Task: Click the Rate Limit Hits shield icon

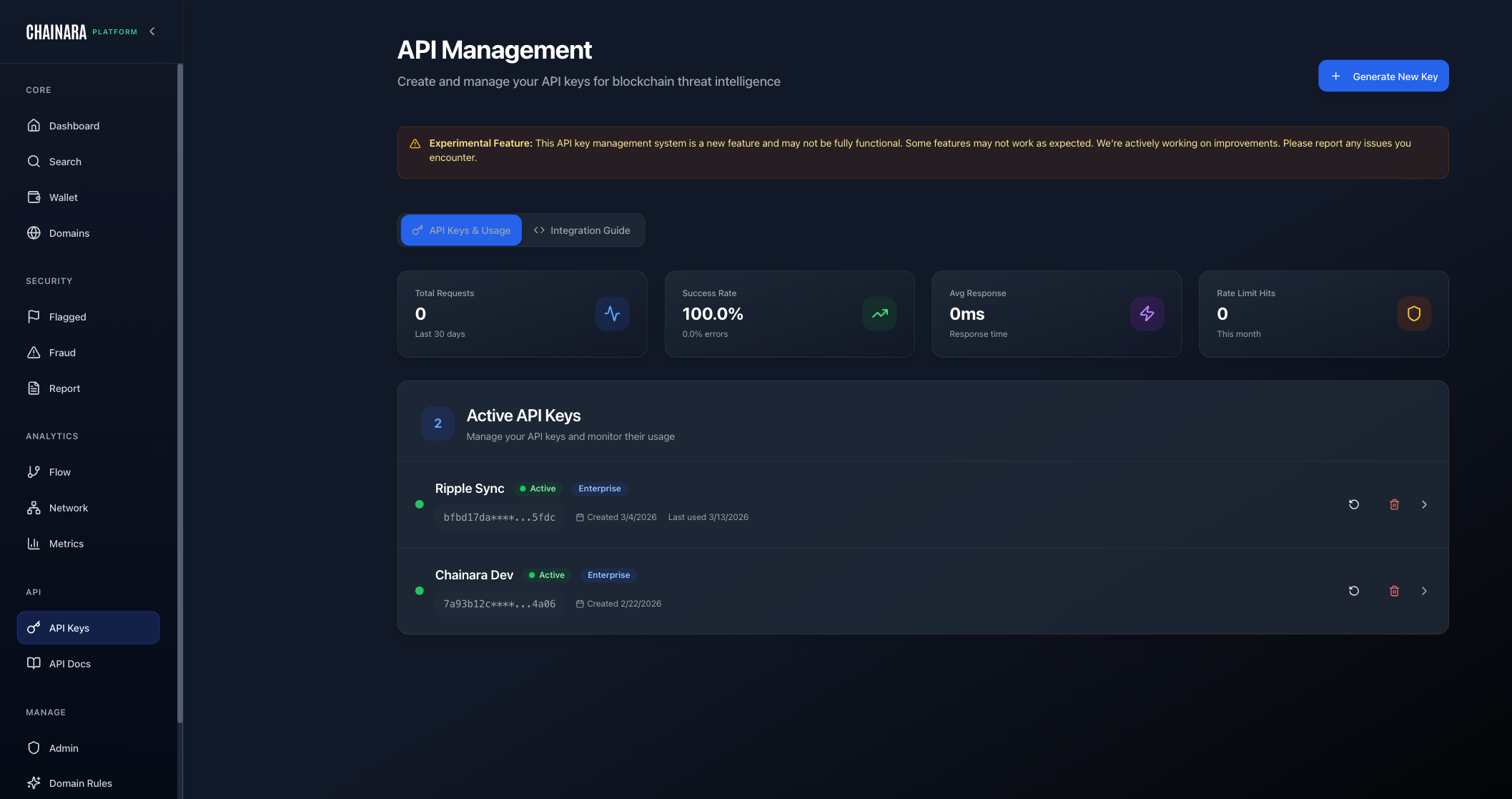Action: pyautogui.click(x=1414, y=314)
